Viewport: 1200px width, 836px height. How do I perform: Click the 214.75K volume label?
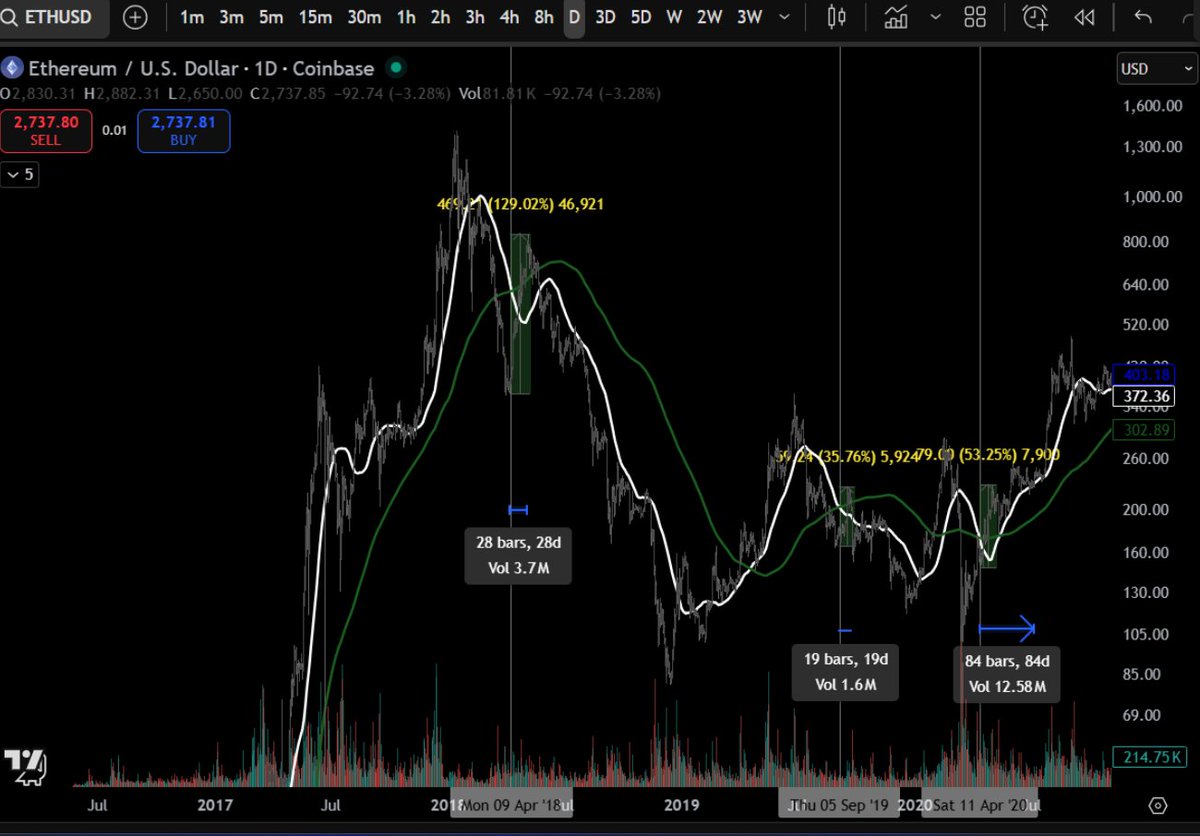1152,757
